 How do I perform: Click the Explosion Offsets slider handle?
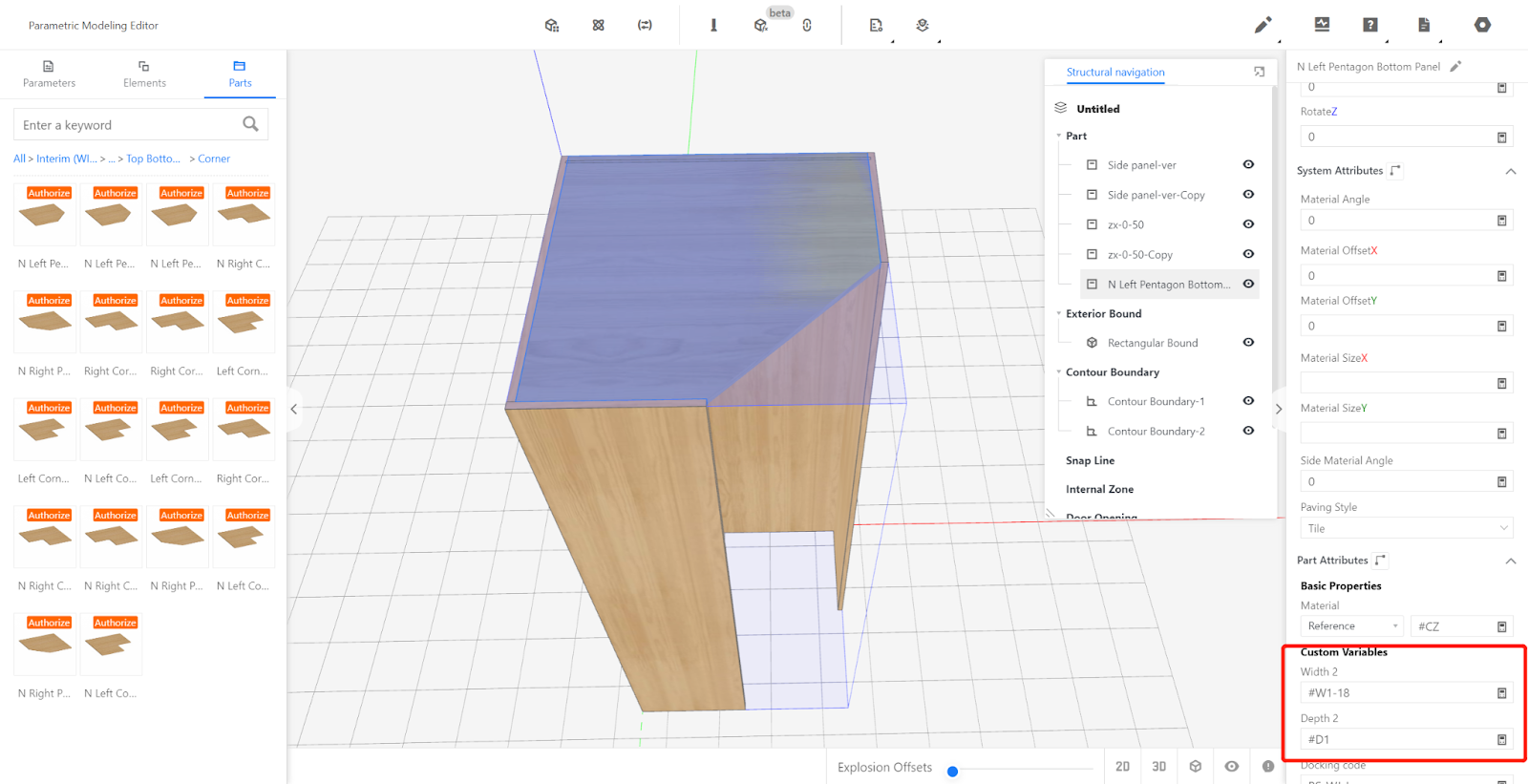tap(952, 772)
